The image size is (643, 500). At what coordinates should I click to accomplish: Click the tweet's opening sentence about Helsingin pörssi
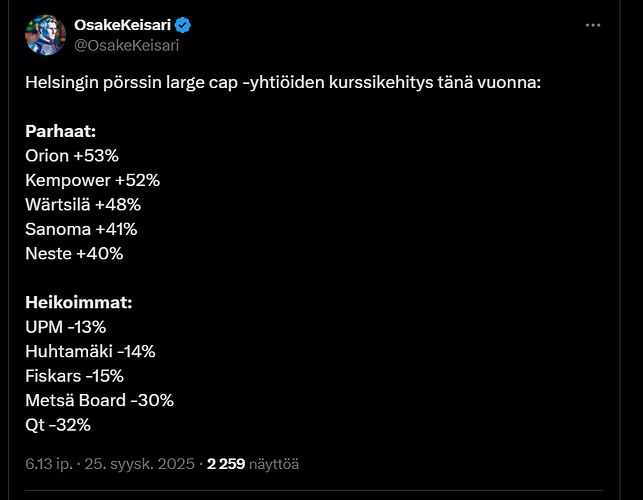pyautogui.click(x=282, y=82)
